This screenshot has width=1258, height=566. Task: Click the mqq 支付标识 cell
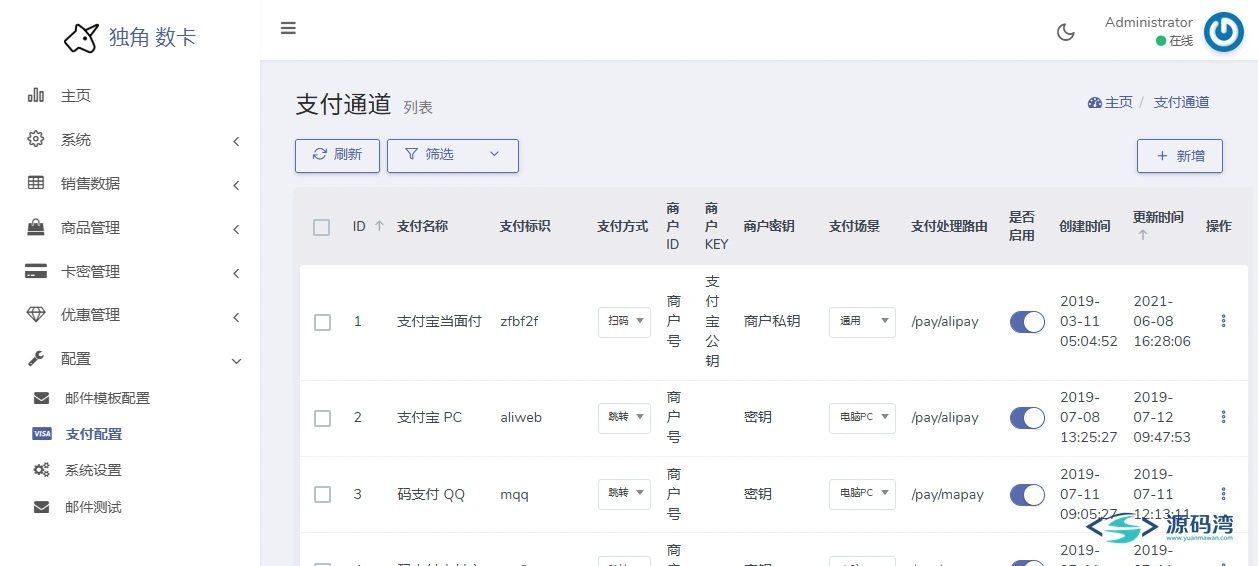[x=514, y=494]
